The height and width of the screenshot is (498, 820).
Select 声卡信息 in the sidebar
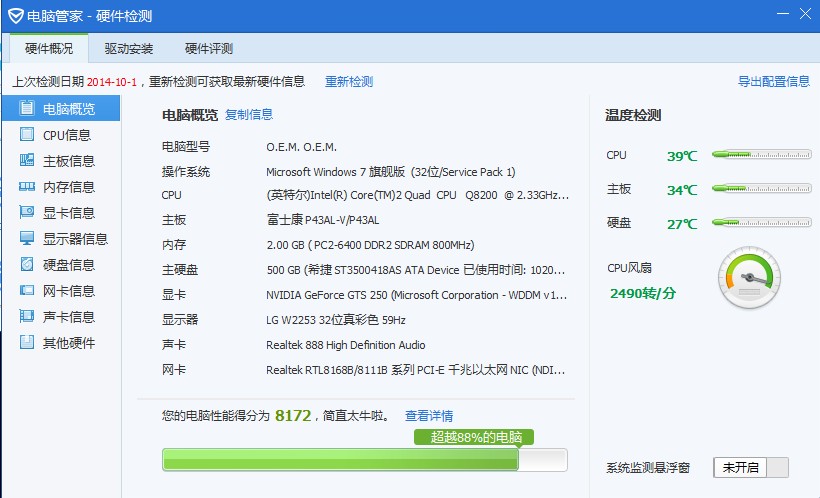click(x=61, y=316)
